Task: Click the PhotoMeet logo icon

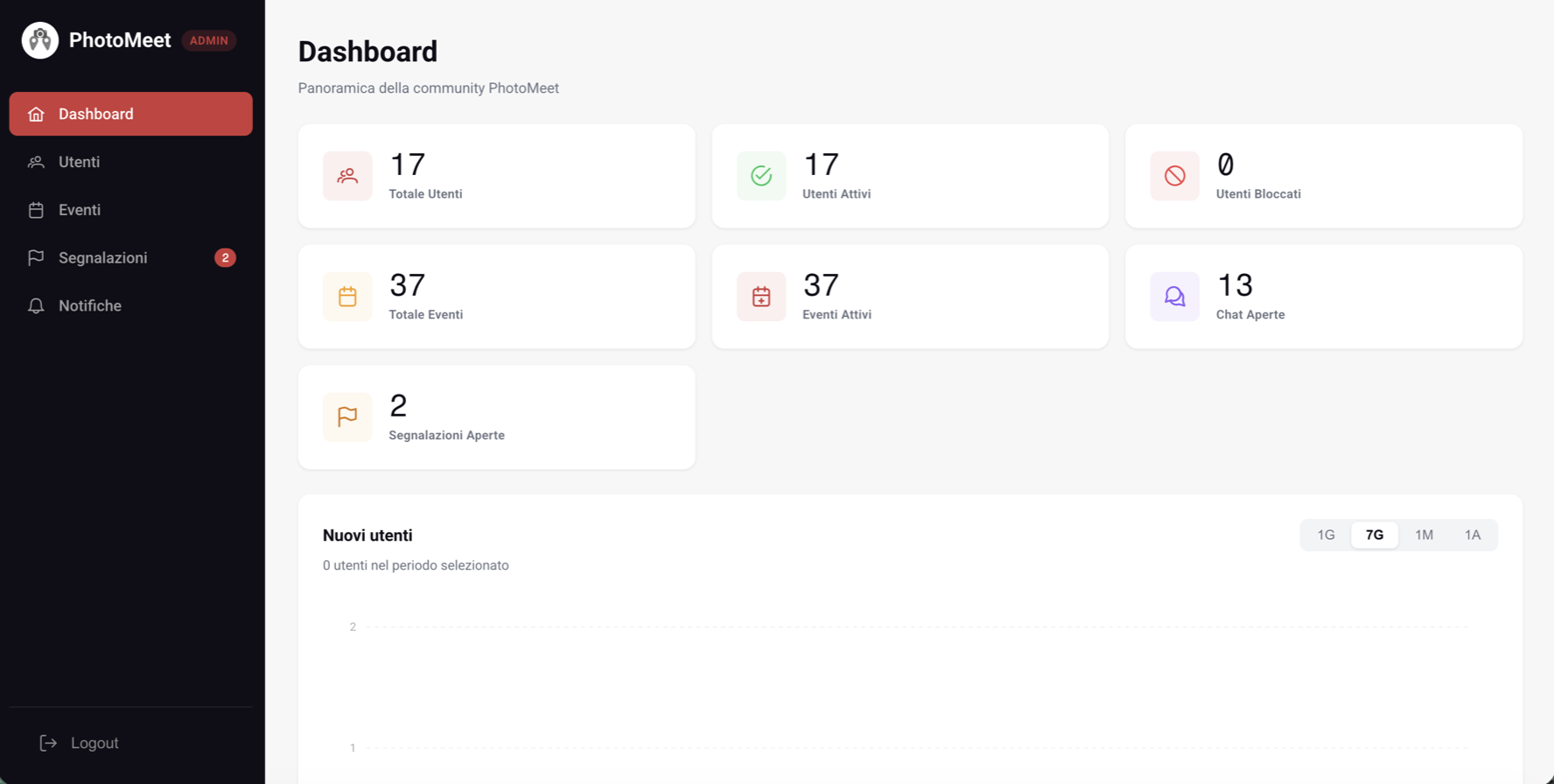Action: point(40,40)
